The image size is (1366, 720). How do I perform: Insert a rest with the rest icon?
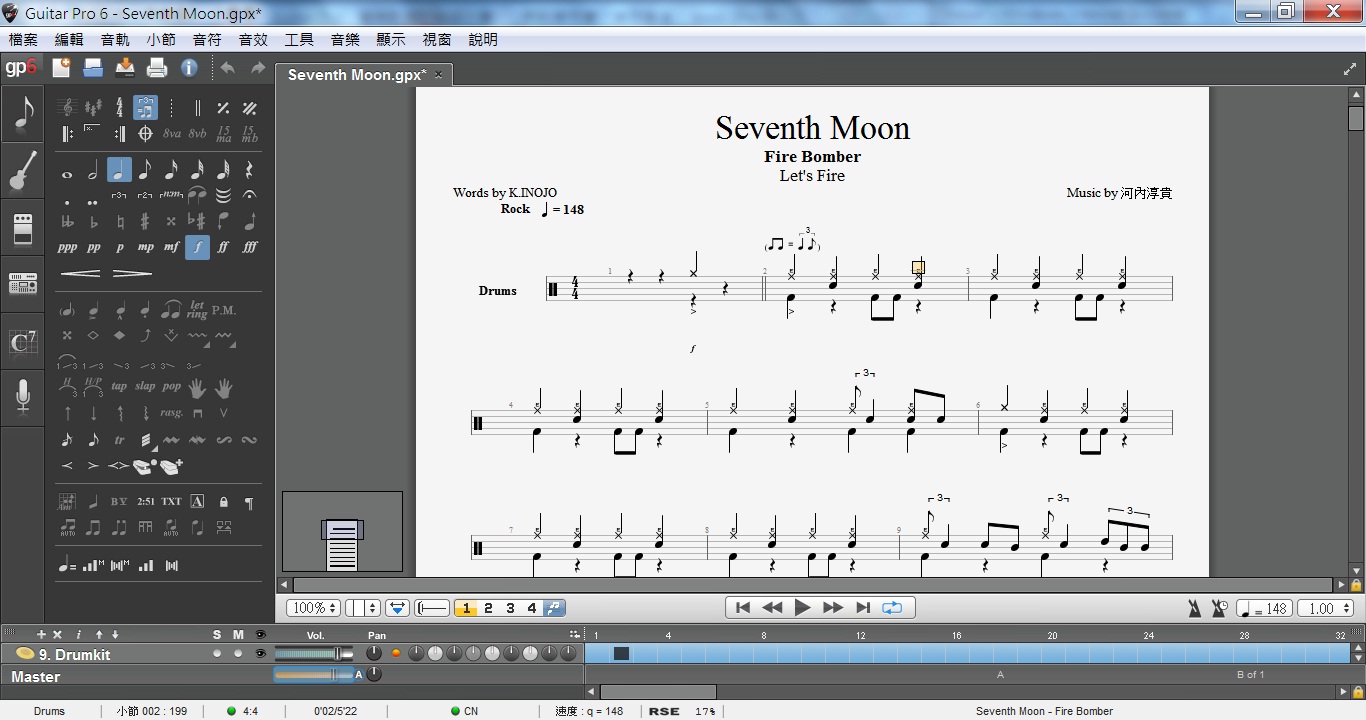pyautogui.click(x=249, y=171)
